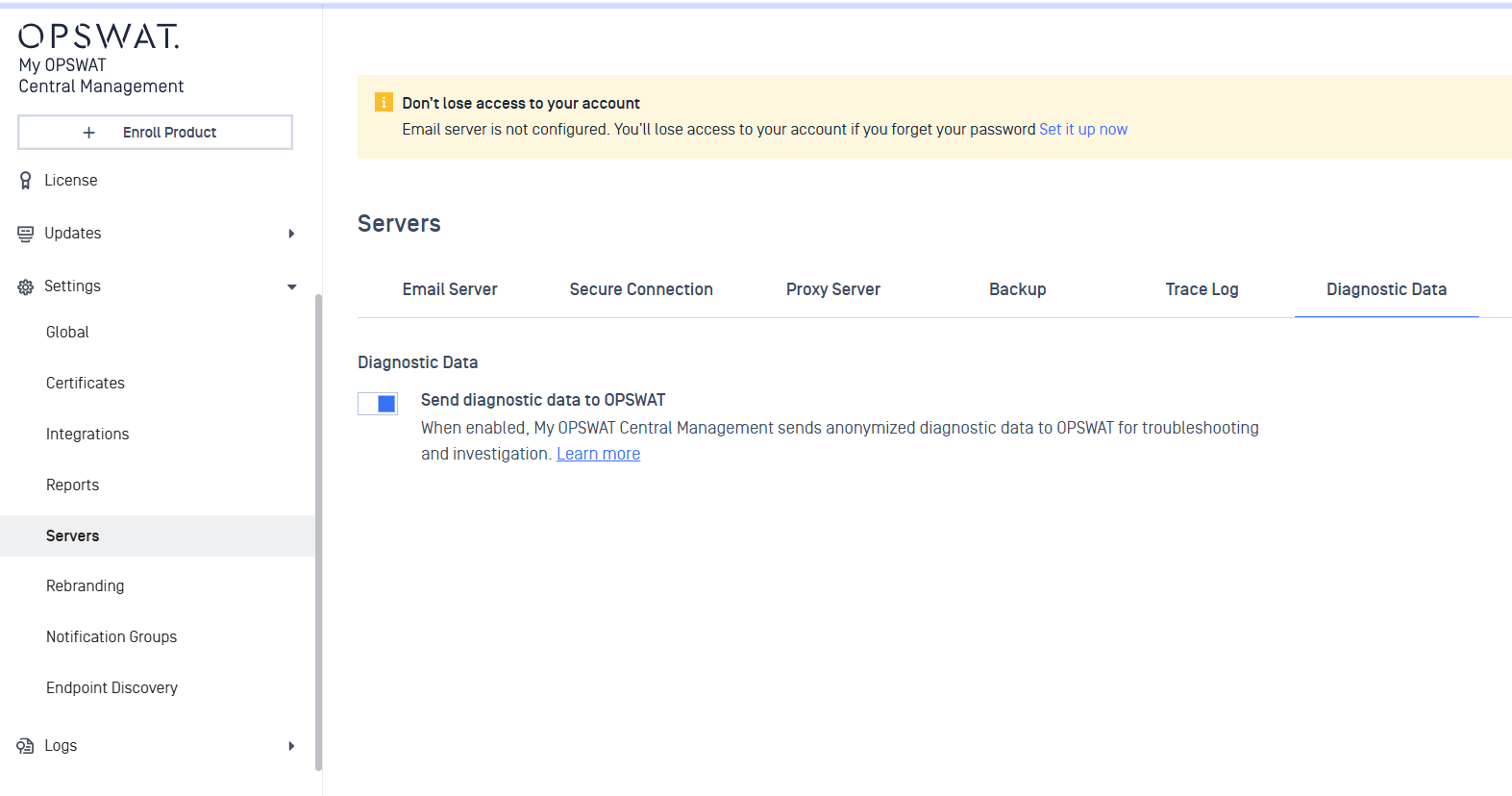The image size is (1512, 796).
Task: Switch to the Email Server tab
Action: coord(450,289)
